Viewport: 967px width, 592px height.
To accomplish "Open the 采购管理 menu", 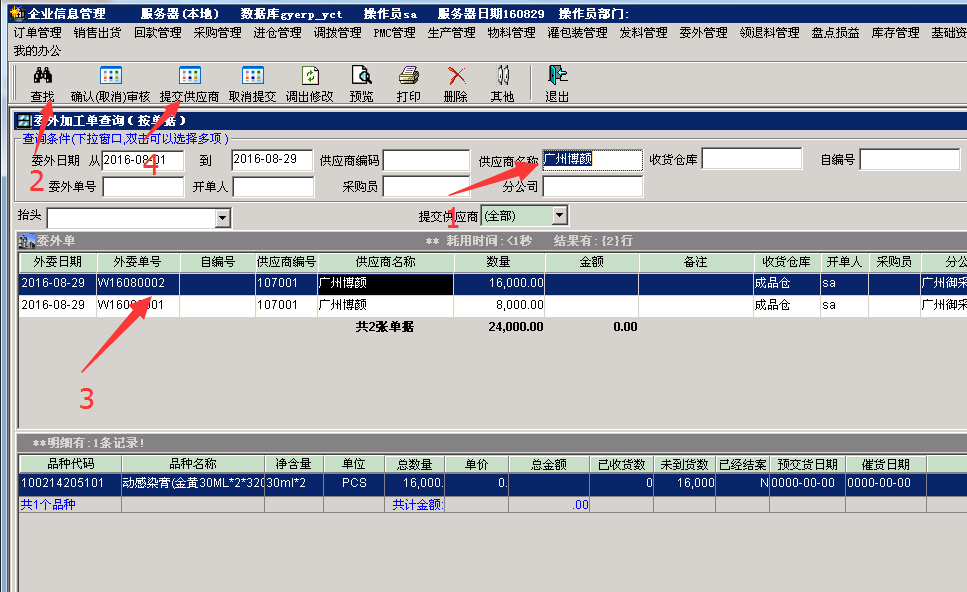I will click(217, 33).
